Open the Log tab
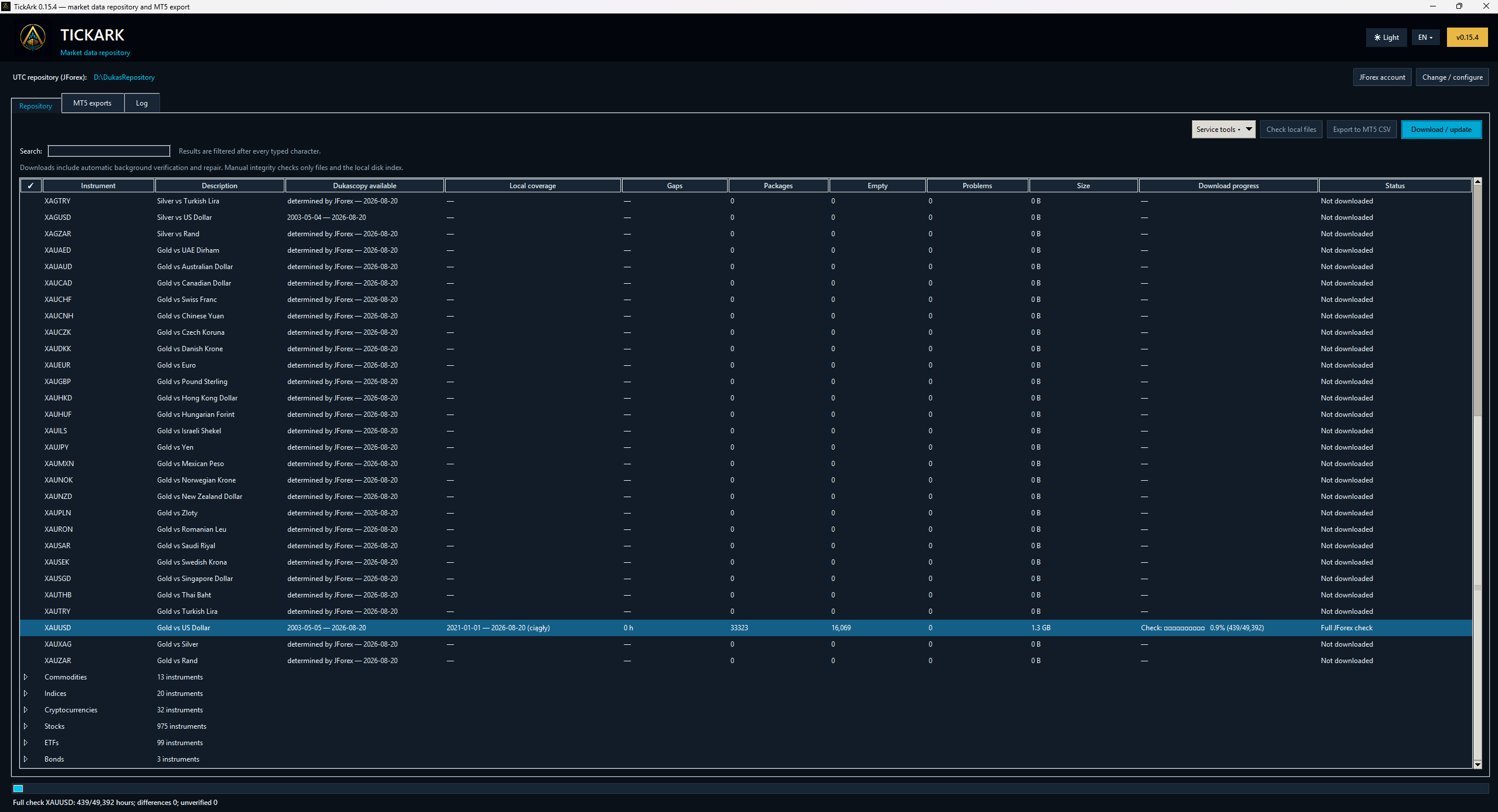The width and height of the screenshot is (1498, 812). [x=142, y=103]
